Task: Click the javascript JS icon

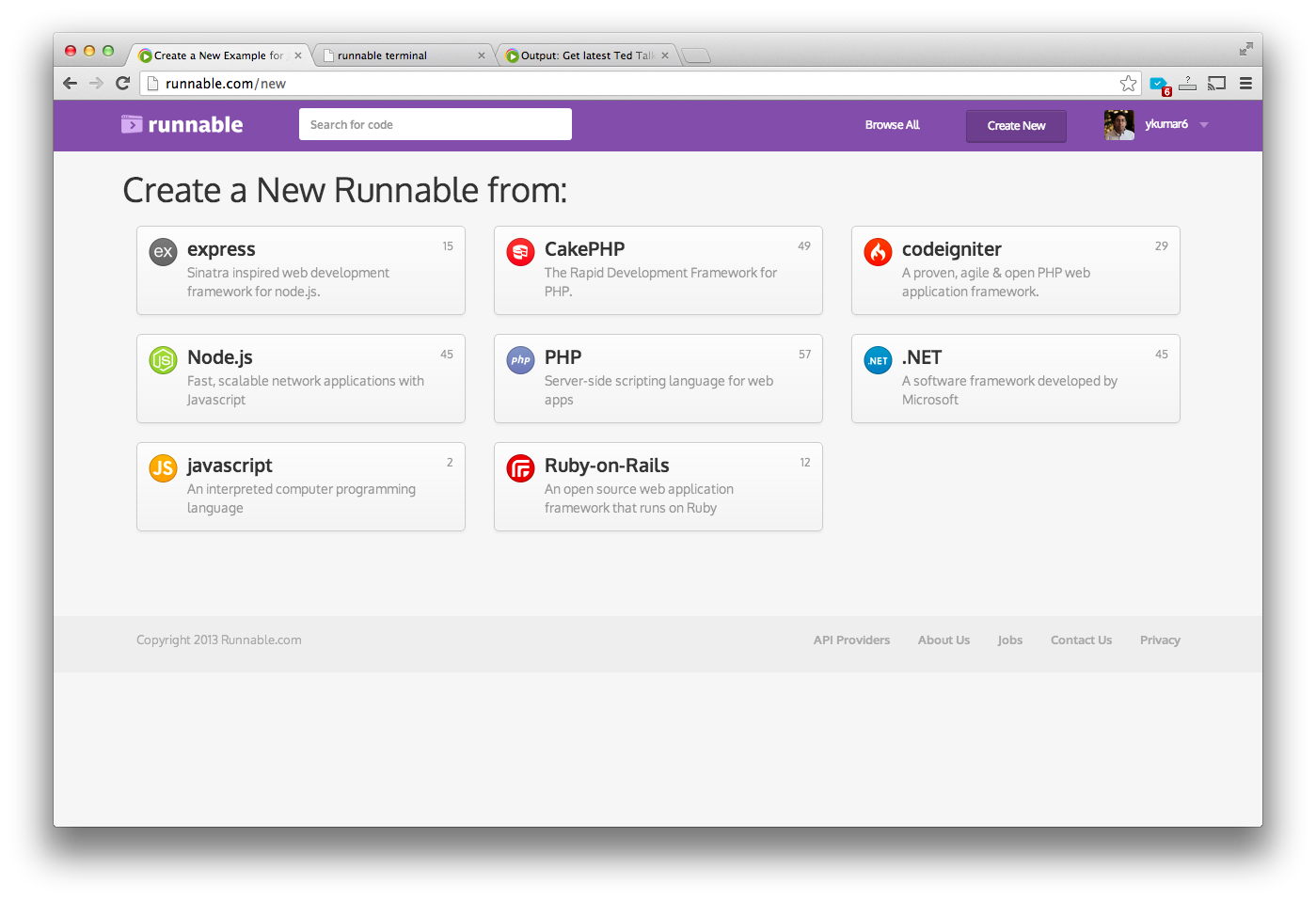Action: [x=163, y=467]
